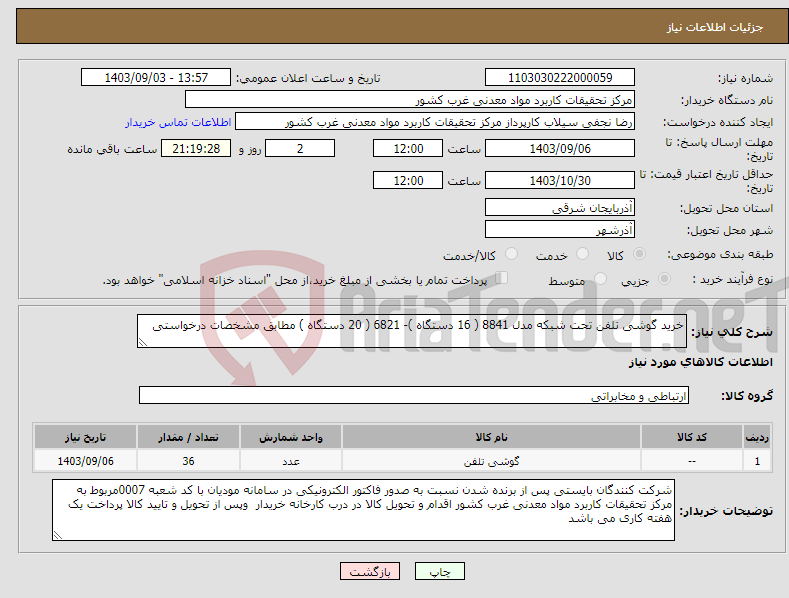Select the کالا/خدمت radio button
This screenshot has width=789, height=598.
511,254
